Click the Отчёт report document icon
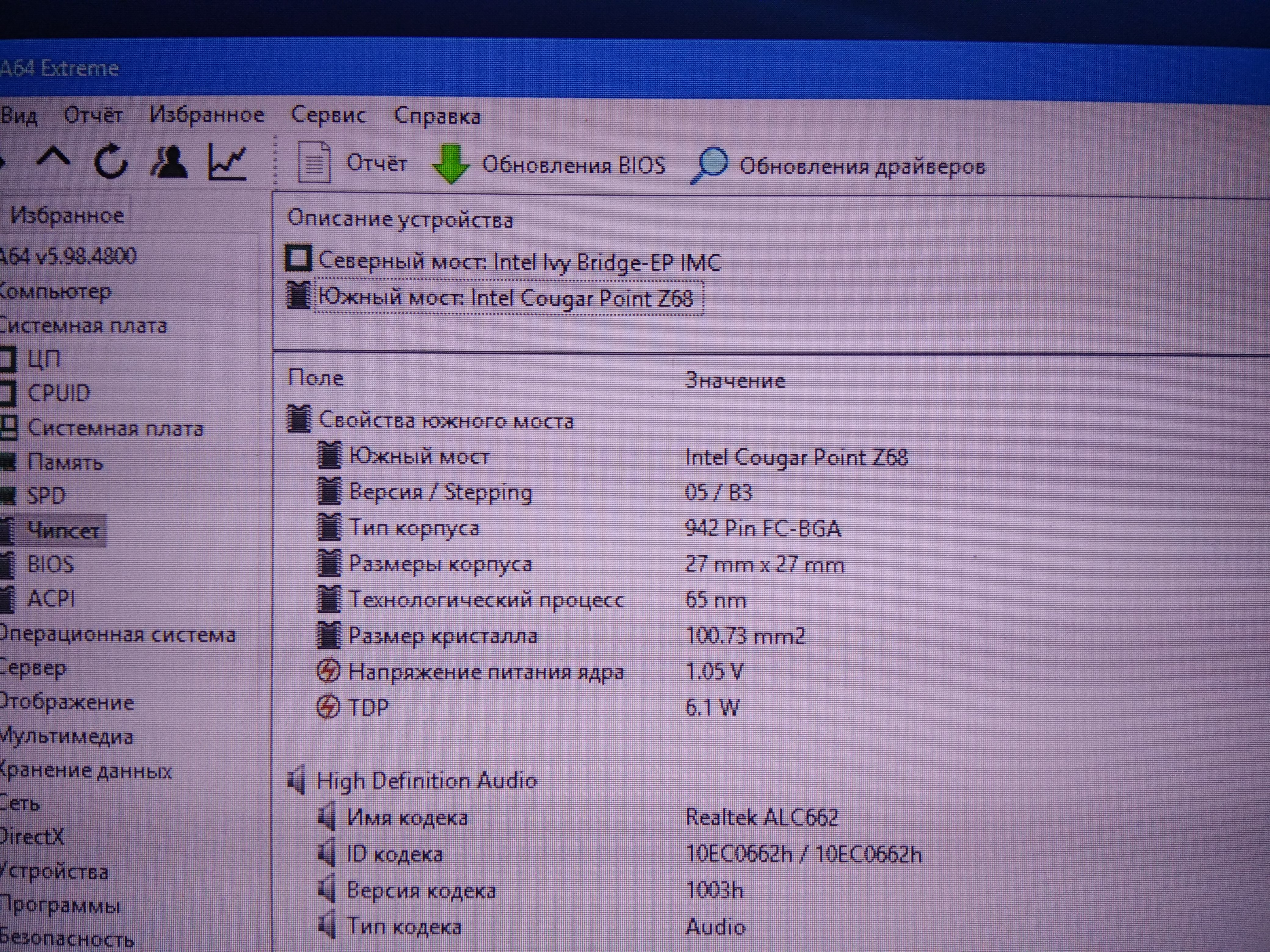 coord(314,164)
